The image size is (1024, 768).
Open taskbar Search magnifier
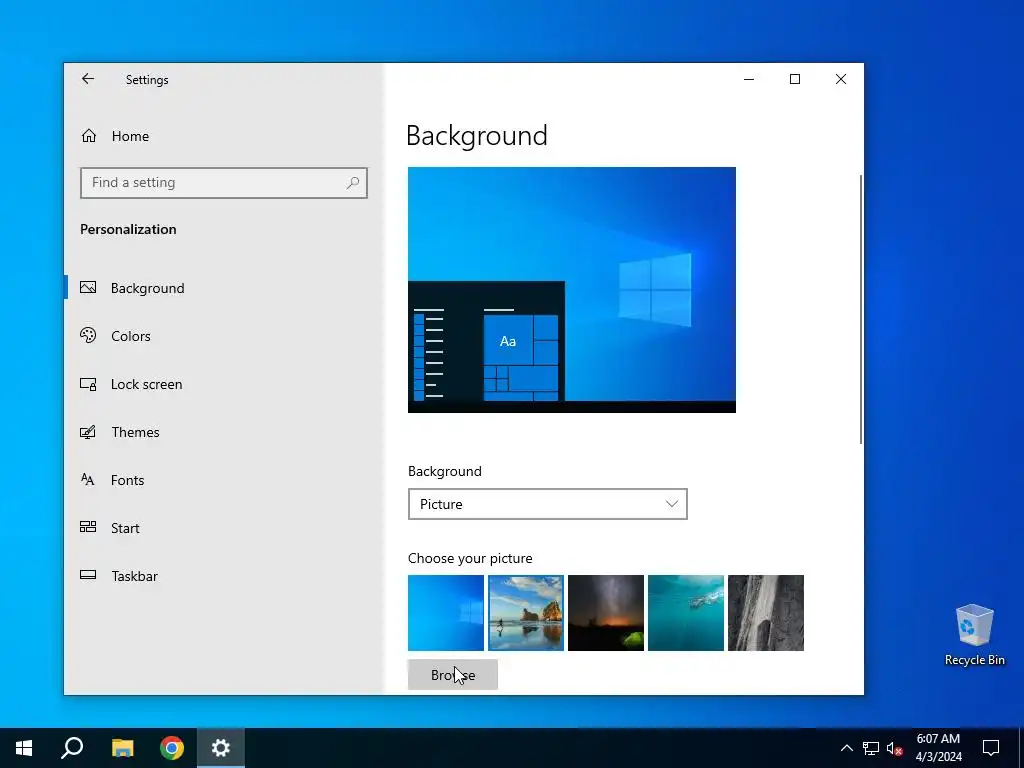coord(72,748)
